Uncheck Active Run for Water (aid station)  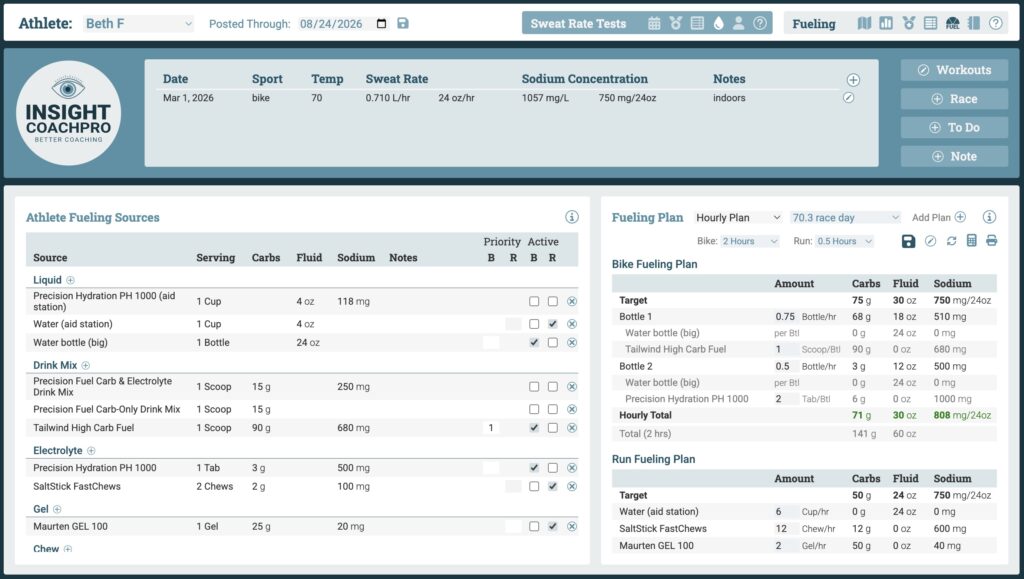[553, 324]
